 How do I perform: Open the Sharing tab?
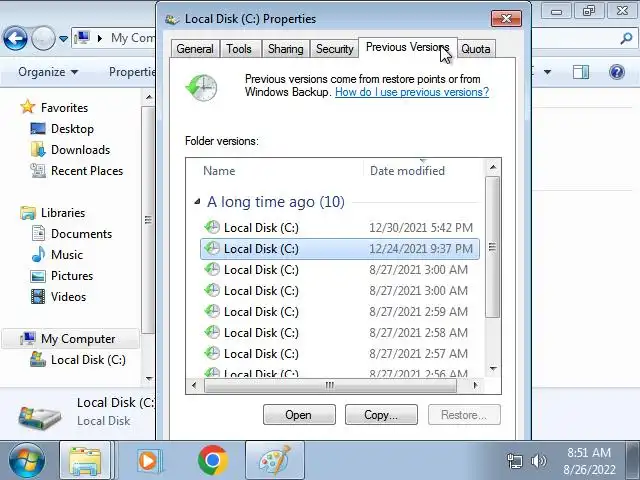[286, 49]
